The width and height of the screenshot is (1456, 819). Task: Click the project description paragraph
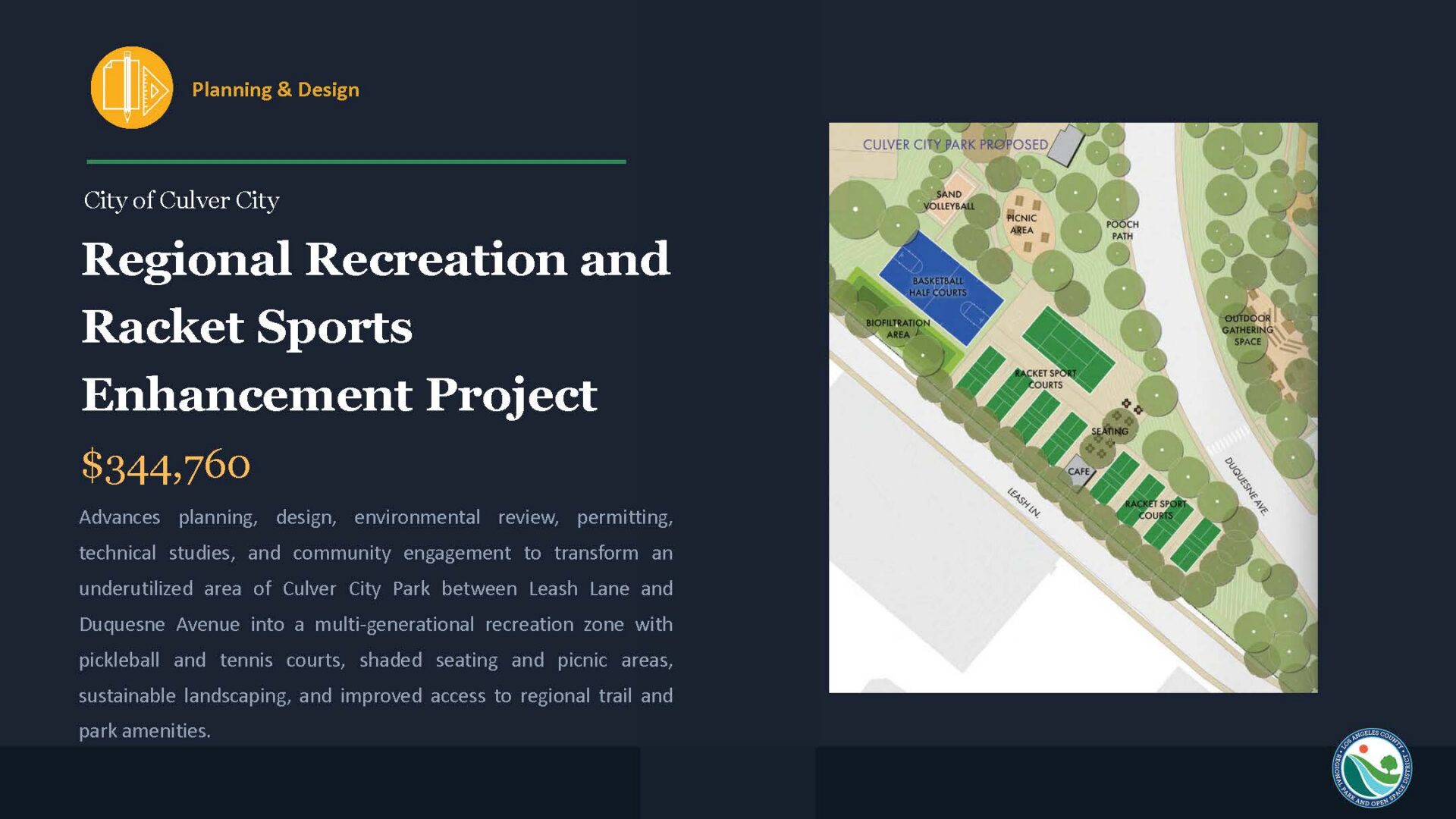pos(375,623)
